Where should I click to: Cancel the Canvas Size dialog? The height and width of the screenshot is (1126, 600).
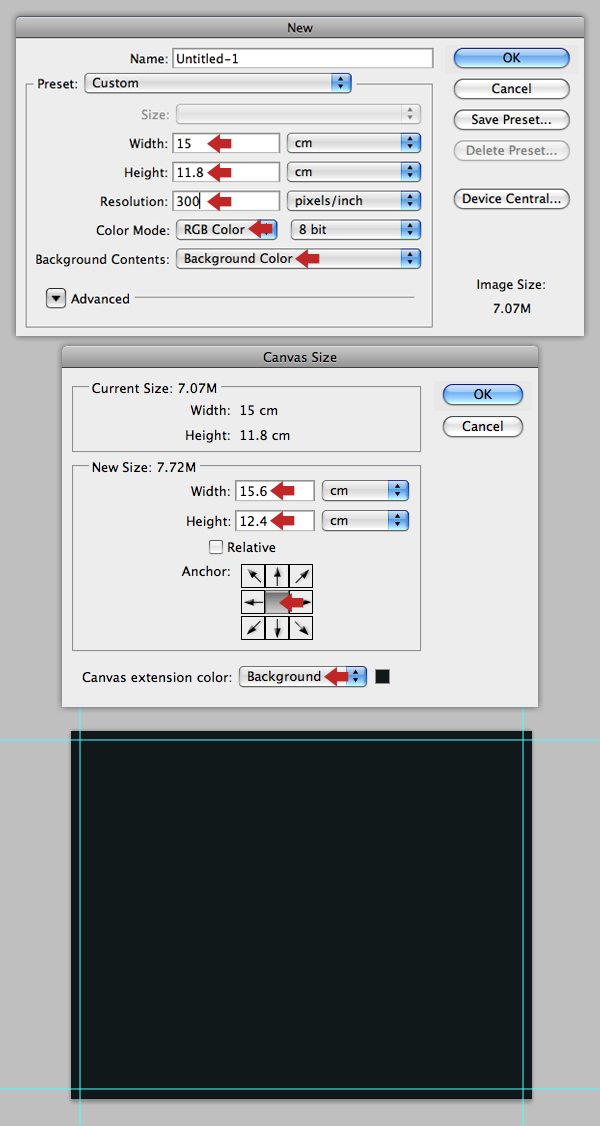pos(482,427)
